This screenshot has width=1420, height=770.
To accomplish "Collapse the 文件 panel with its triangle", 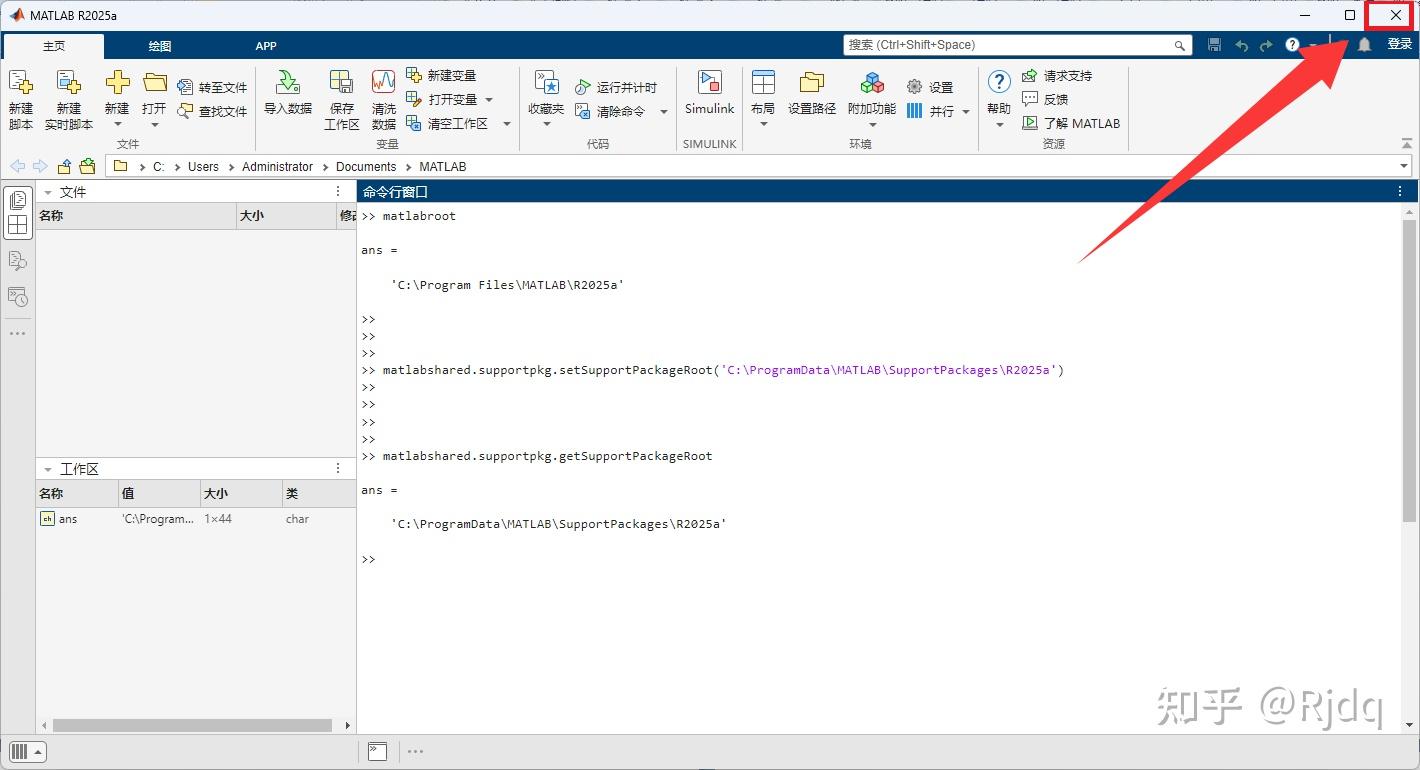I will [x=47, y=191].
